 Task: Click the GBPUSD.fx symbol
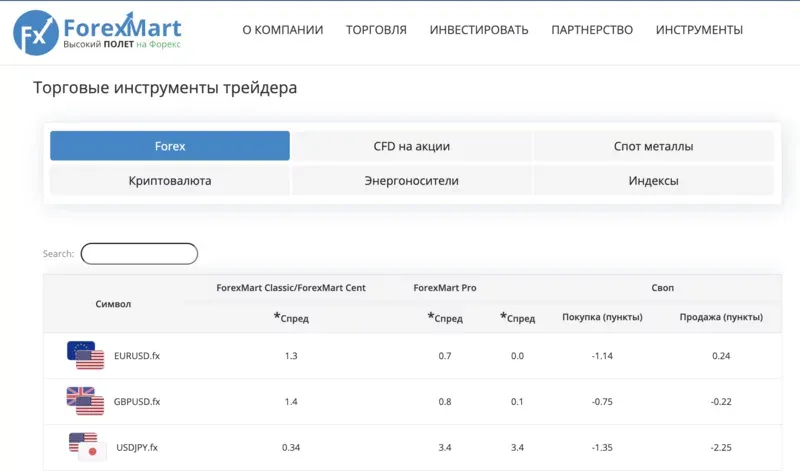pos(137,402)
